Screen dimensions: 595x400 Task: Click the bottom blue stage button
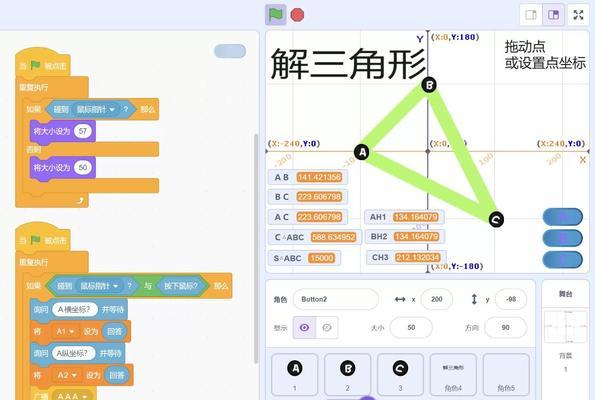563,260
